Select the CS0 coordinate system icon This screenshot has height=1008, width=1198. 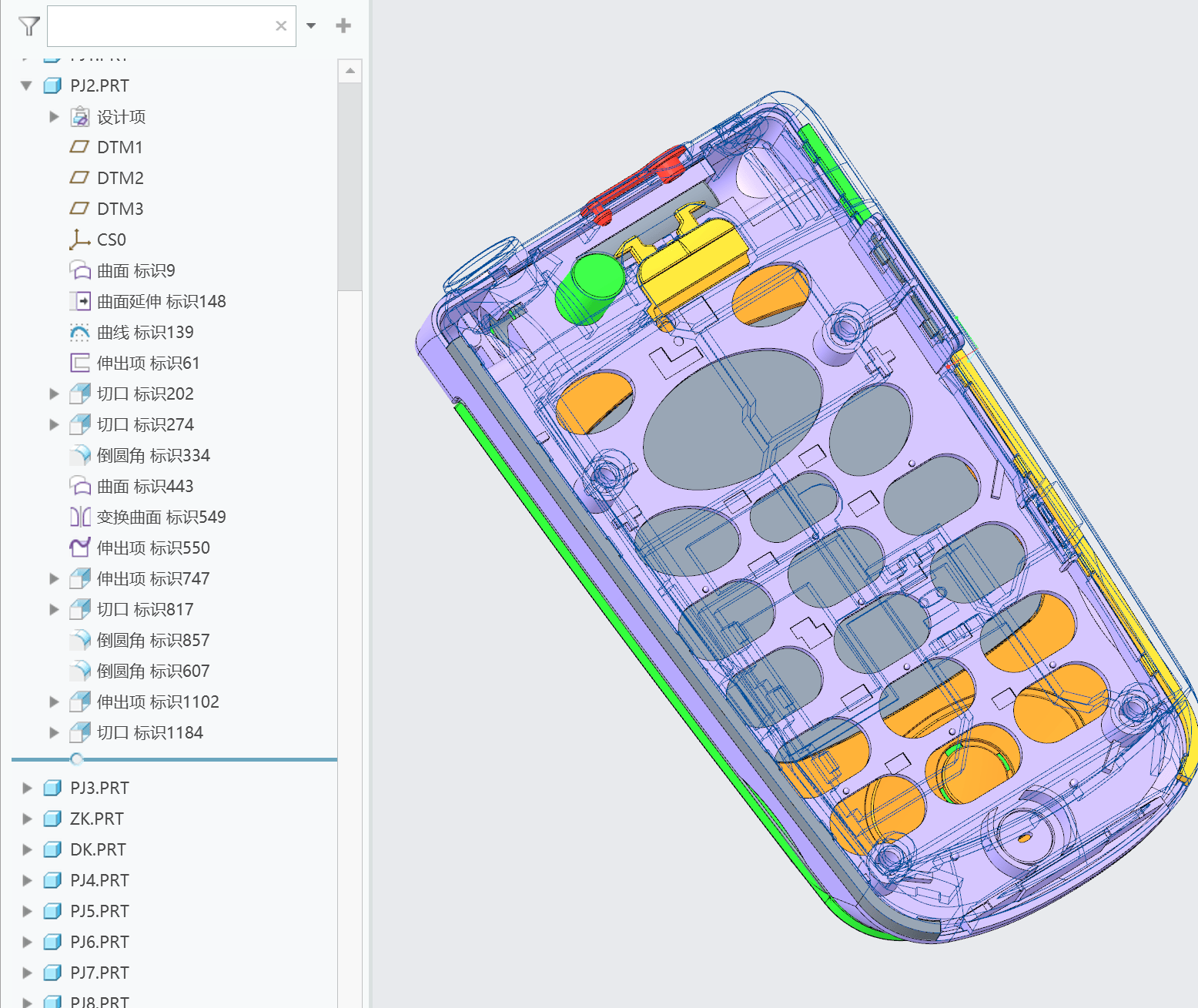pyautogui.click(x=79, y=239)
